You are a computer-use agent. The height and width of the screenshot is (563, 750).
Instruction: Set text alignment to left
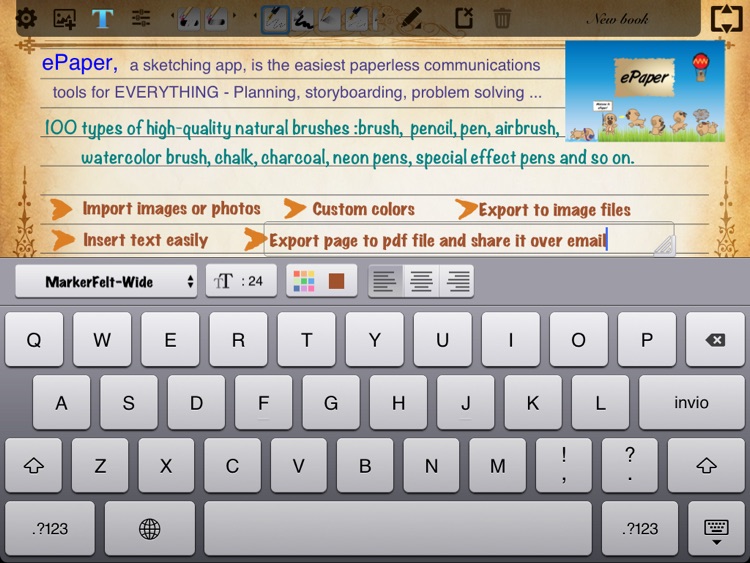386,281
